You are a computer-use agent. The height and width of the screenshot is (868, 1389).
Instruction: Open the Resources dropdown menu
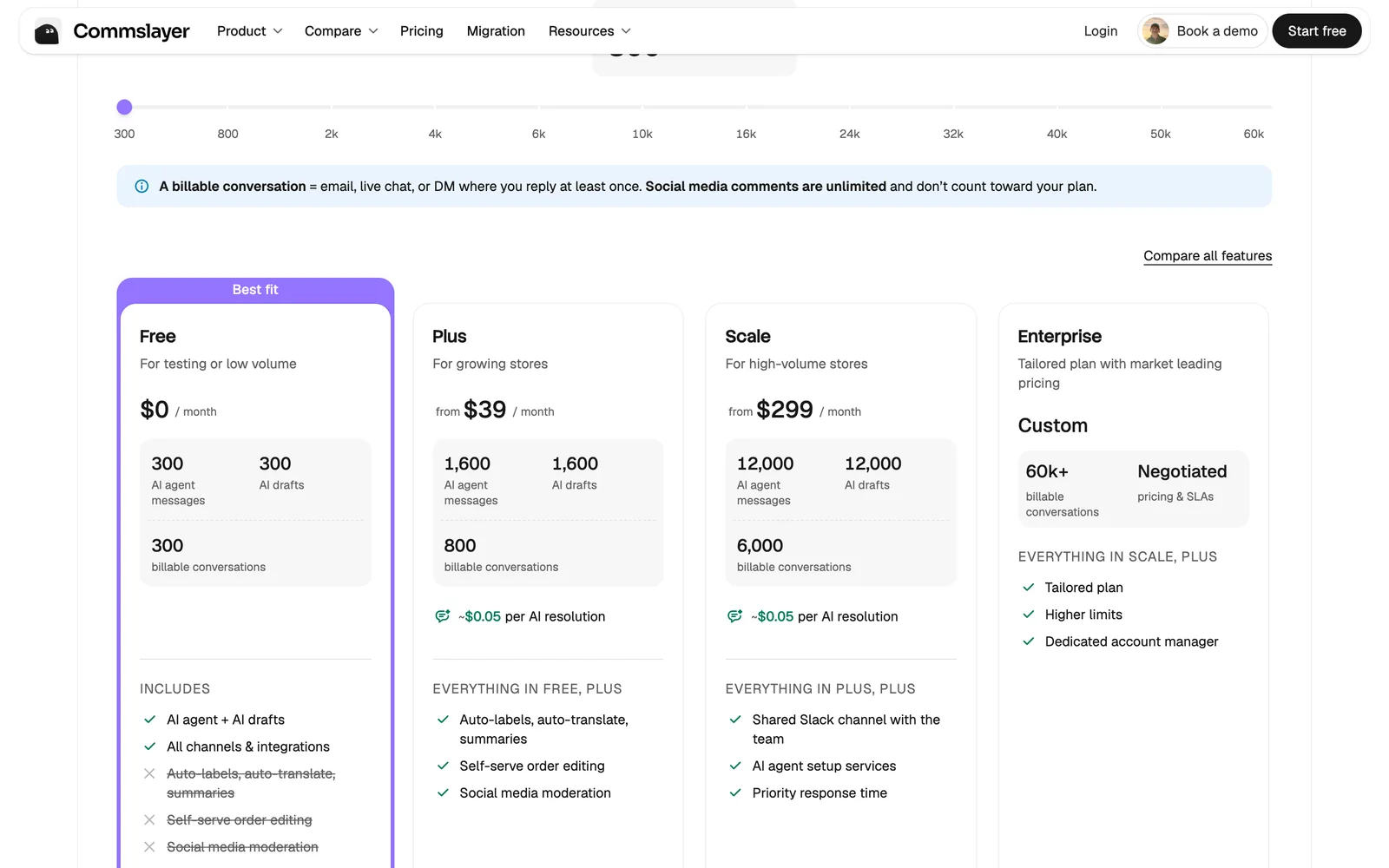pyautogui.click(x=589, y=31)
